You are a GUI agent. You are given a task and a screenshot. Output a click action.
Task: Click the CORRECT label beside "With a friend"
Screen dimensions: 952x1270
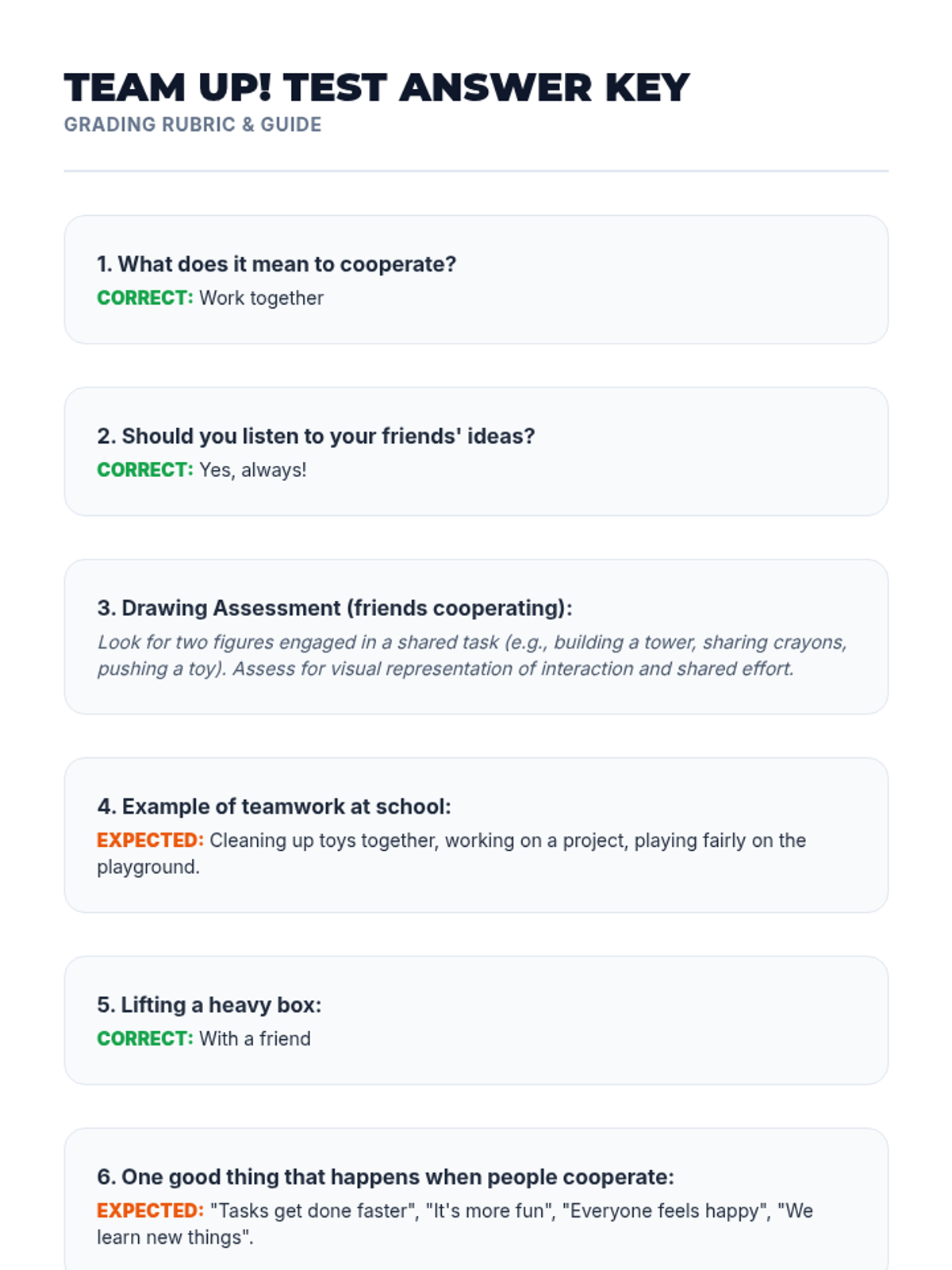click(x=144, y=1039)
